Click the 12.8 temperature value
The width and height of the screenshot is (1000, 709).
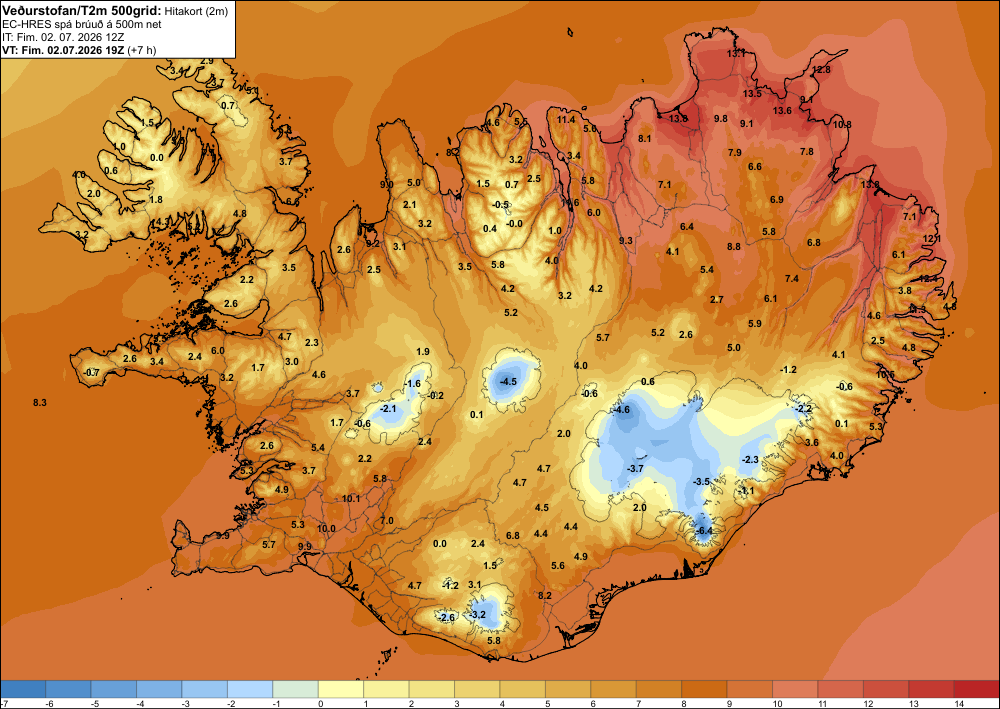tap(821, 69)
